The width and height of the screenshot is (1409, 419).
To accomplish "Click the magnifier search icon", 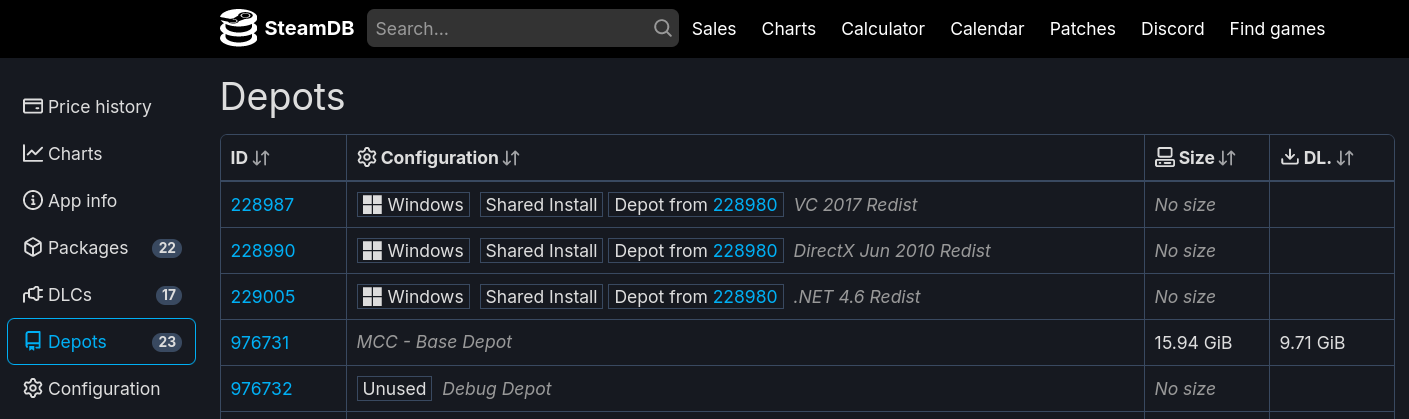I will pos(662,28).
